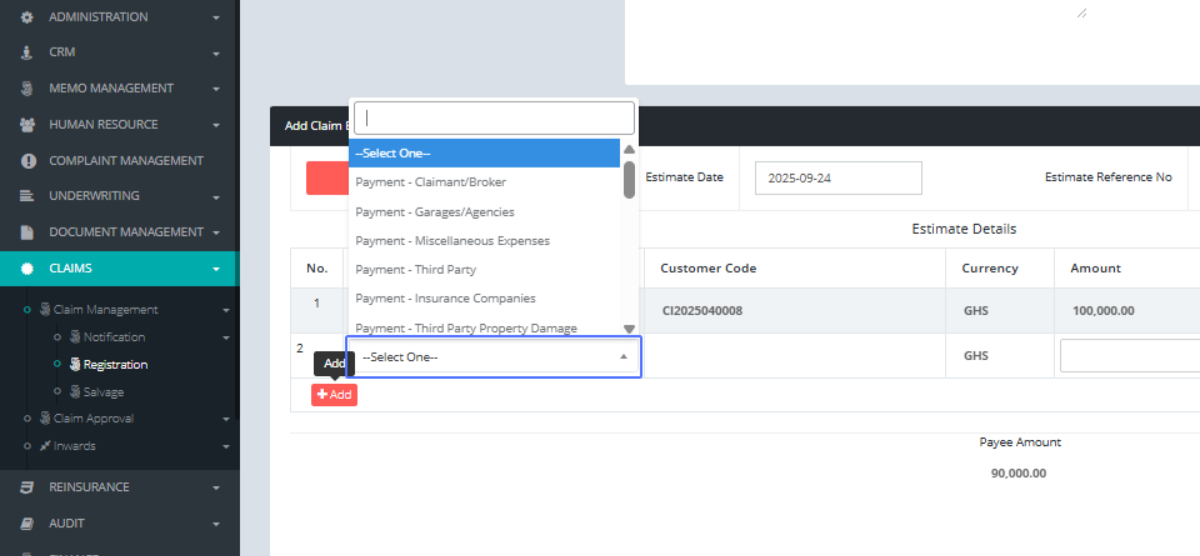Click the dropdown list scrollbar down arrow
This screenshot has width=1200, height=556.
point(629,328)
